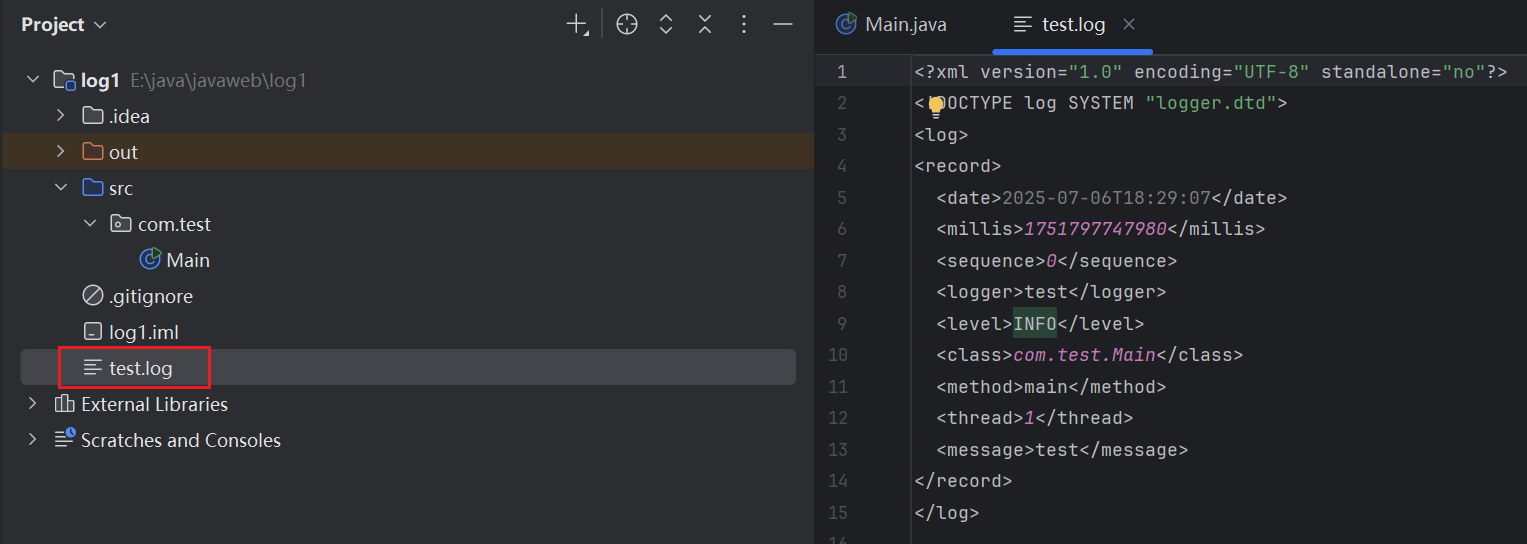Screen dimensions: 1527x544
Task: Click line number 9 in the gutter
Action: pos(841,323)
